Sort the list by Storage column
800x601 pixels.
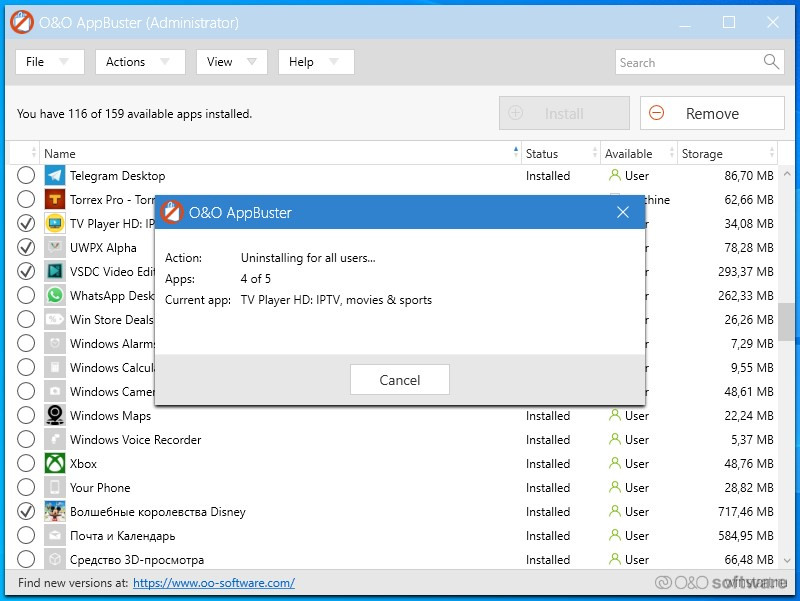point(727,154)
